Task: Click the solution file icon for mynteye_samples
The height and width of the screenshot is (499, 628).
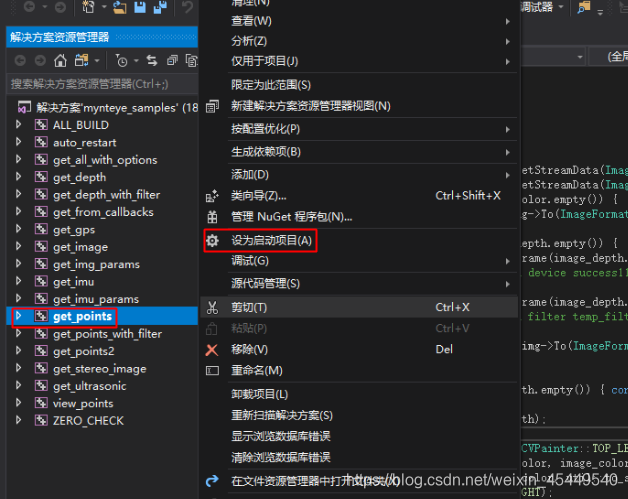Action: coord(24,107)
